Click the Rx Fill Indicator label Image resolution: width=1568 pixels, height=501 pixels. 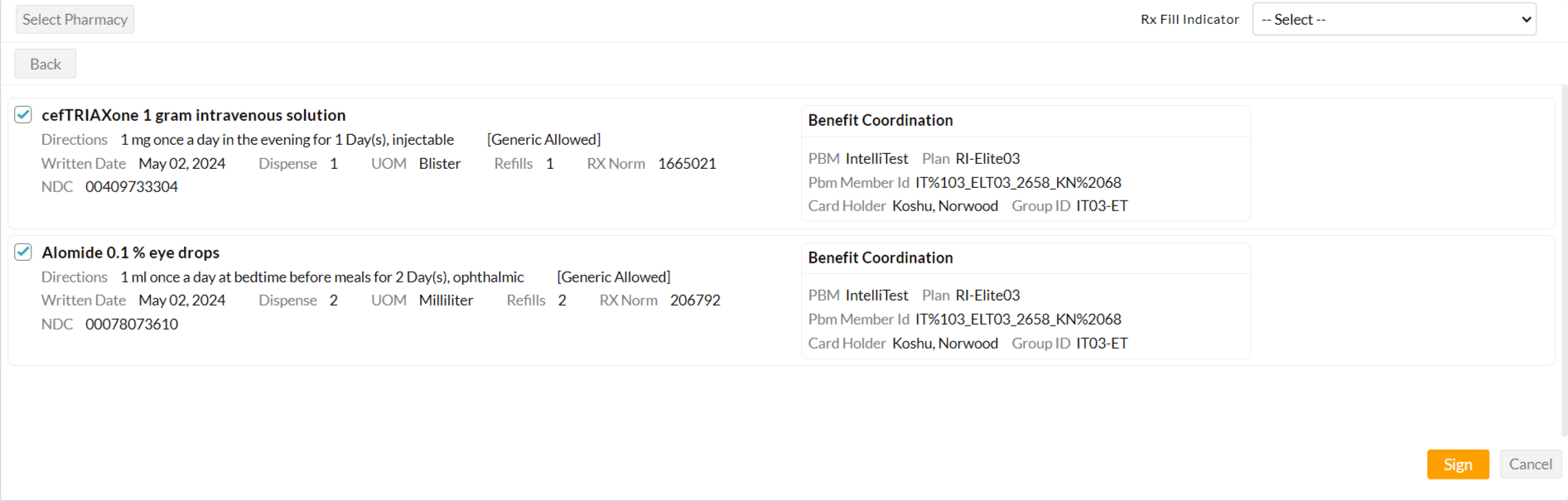(x=1189, y=20)
